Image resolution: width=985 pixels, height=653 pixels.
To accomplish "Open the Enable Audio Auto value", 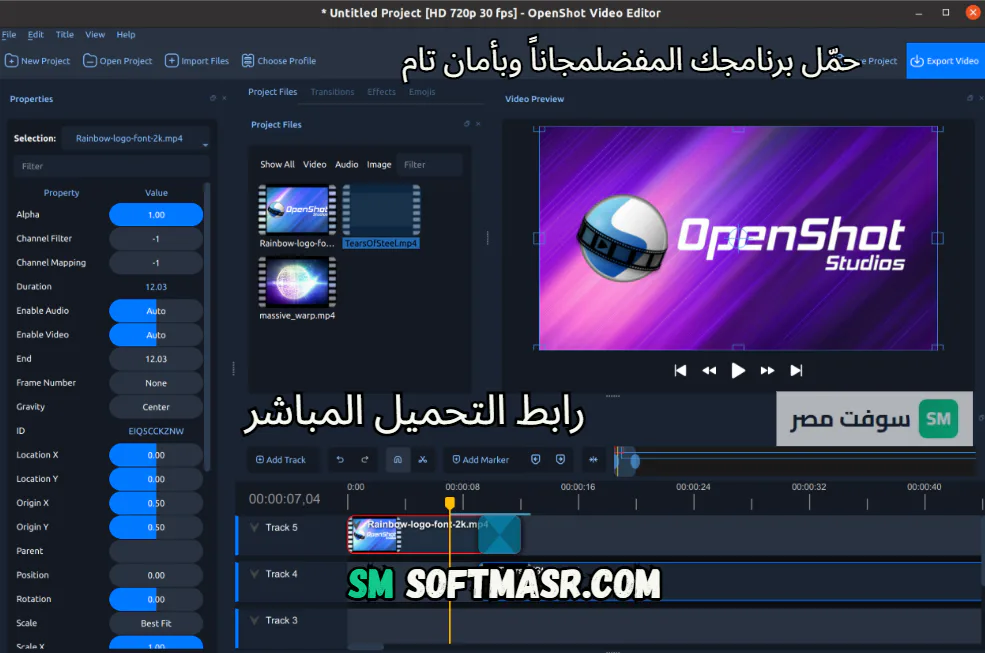I will [156, 311].
